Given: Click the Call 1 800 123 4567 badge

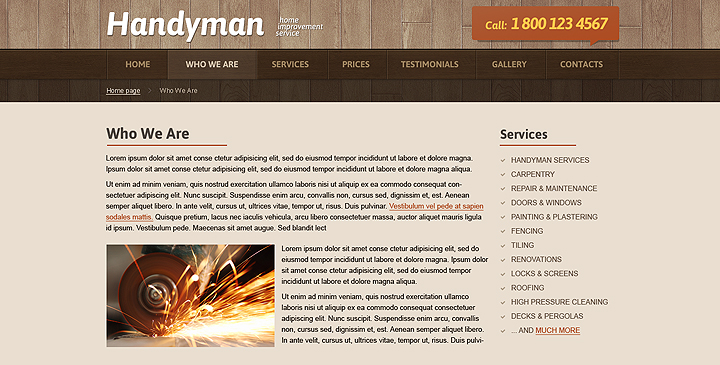Looking at the screenshot, I should [546, 24].
